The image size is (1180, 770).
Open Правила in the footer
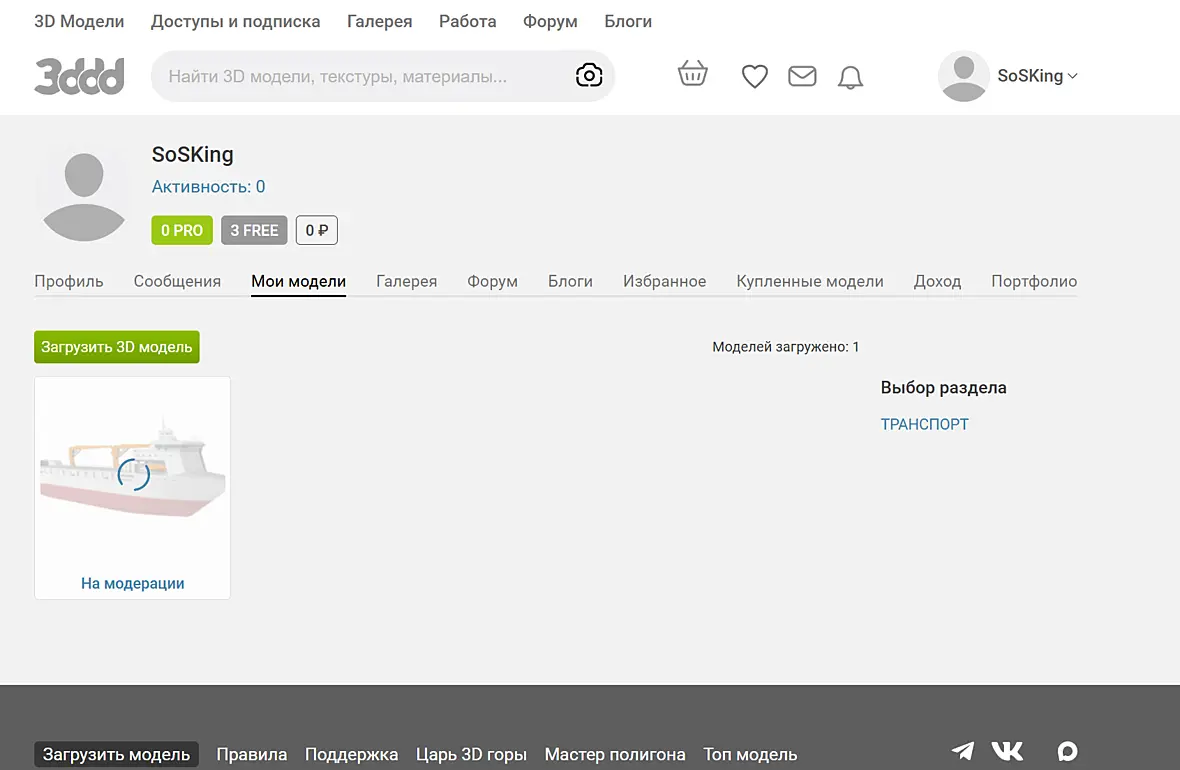coord(251,754)
